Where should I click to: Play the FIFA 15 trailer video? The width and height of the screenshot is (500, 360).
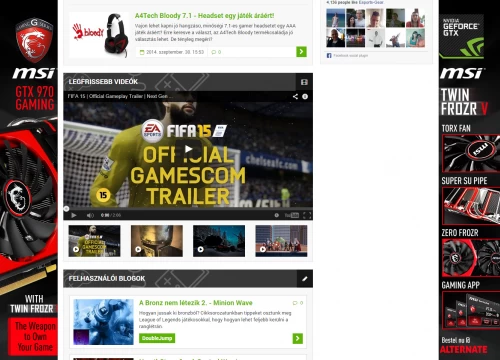(x=188, y=149)
